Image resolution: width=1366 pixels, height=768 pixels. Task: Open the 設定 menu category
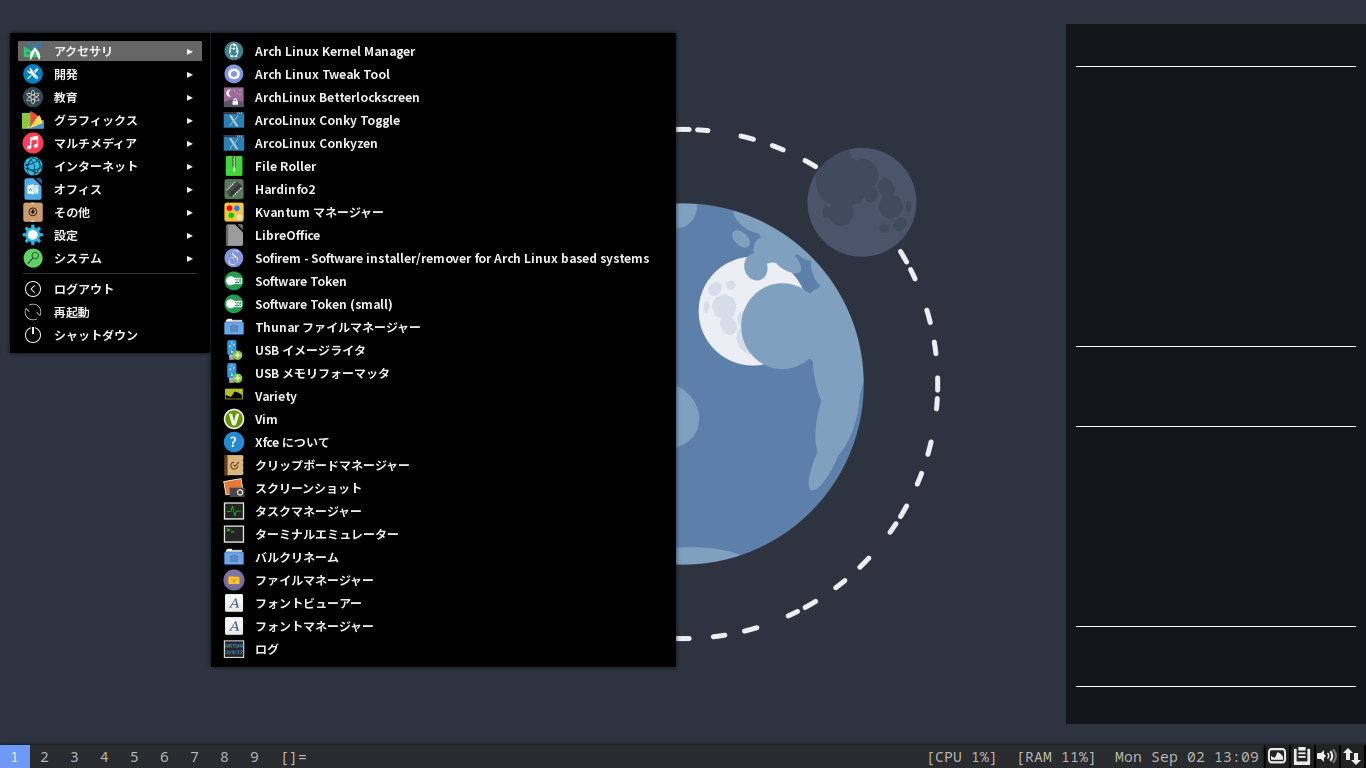110,235
